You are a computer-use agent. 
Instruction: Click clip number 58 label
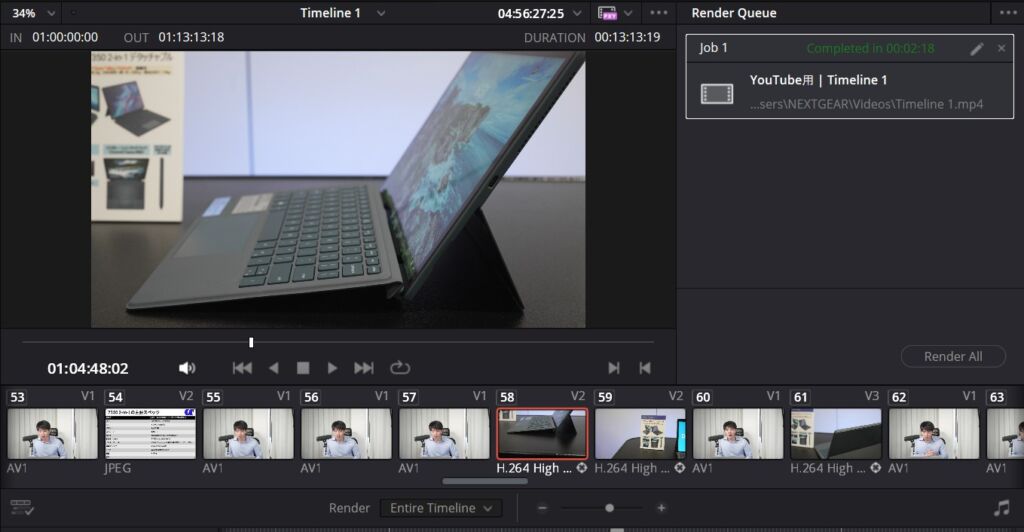click(x=507, y=397)
